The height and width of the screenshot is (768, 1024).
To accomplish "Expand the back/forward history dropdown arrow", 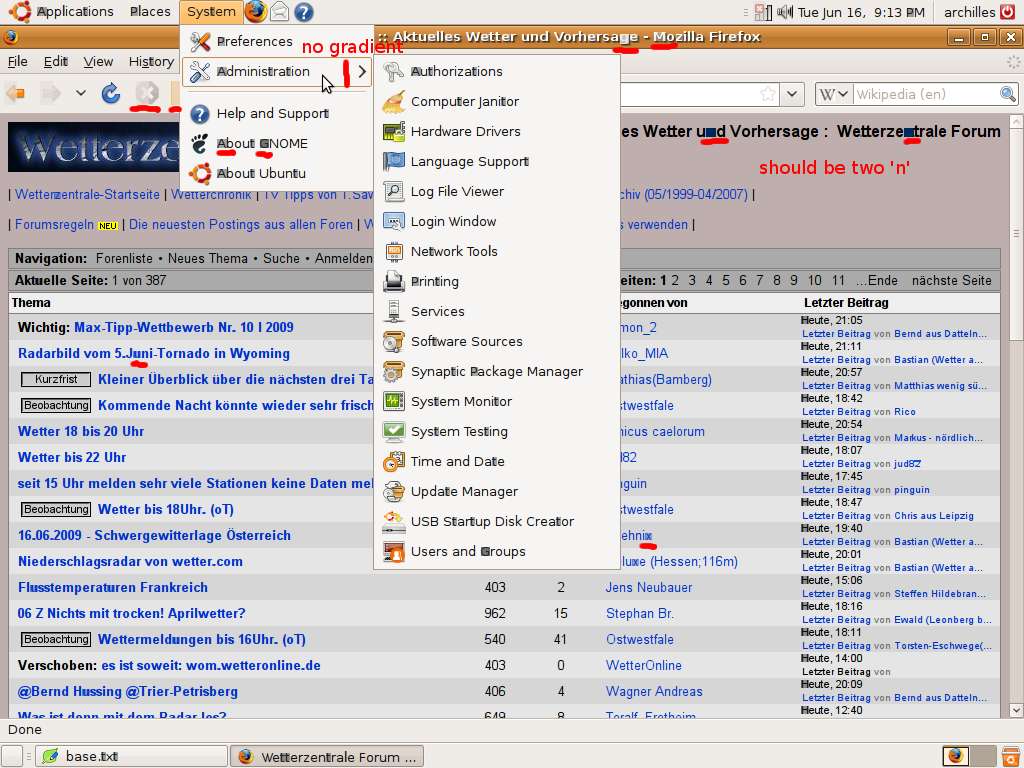I will (80, 94).
